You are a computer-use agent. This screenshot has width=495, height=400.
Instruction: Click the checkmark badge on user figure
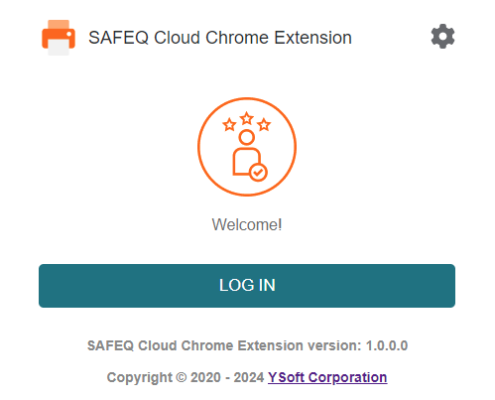click(x=258, y=173)
